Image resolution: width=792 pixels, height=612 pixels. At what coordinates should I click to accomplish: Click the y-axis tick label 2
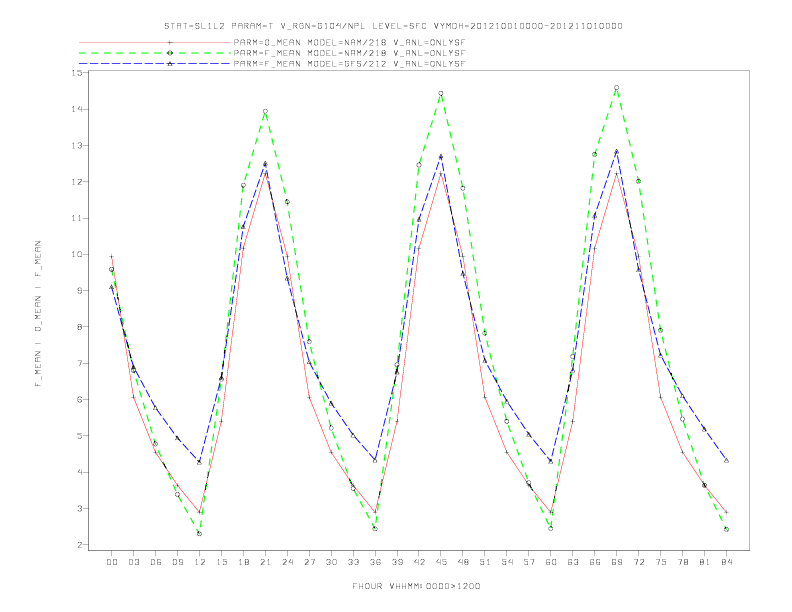click(80, 545)
